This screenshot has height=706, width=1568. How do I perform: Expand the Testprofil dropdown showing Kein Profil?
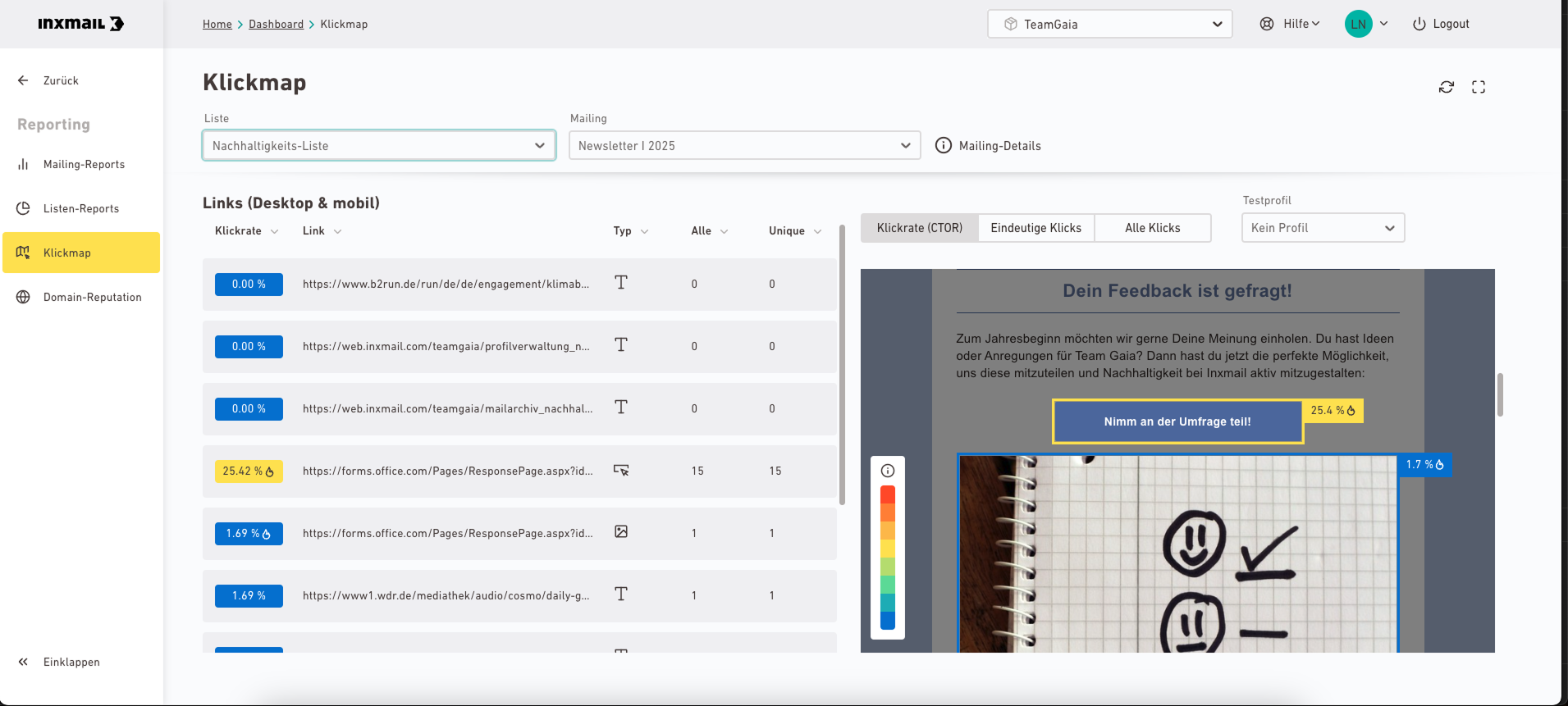[1323, 227]
